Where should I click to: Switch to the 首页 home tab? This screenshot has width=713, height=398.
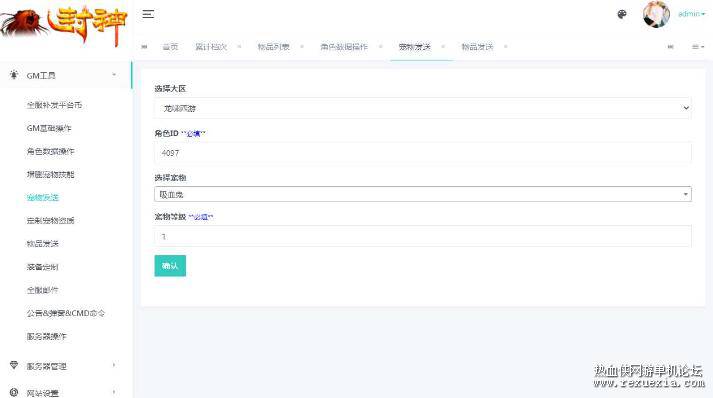click(x=171, y=47)
